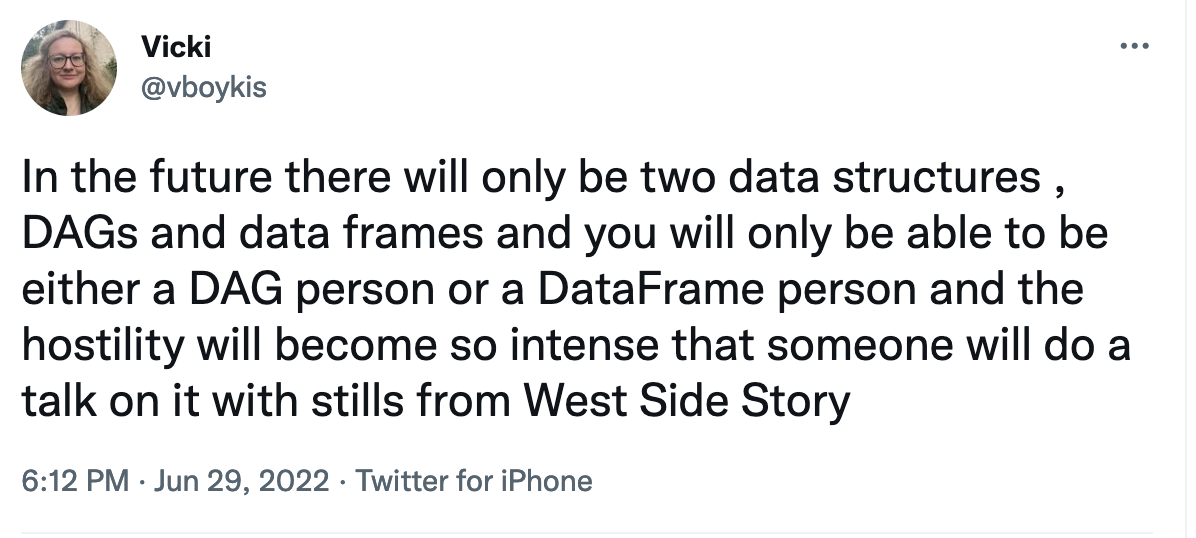
Task: Click the phrase "West Side Story"
Action: pyautogui.click(x=688, y=402)
